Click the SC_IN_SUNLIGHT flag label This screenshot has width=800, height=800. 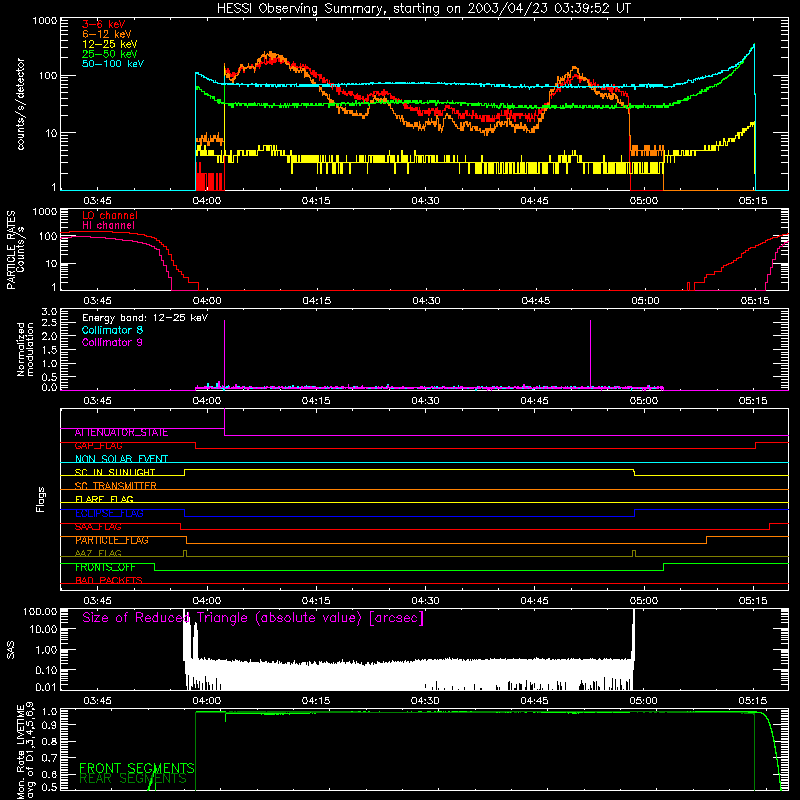tap(115, 472)
